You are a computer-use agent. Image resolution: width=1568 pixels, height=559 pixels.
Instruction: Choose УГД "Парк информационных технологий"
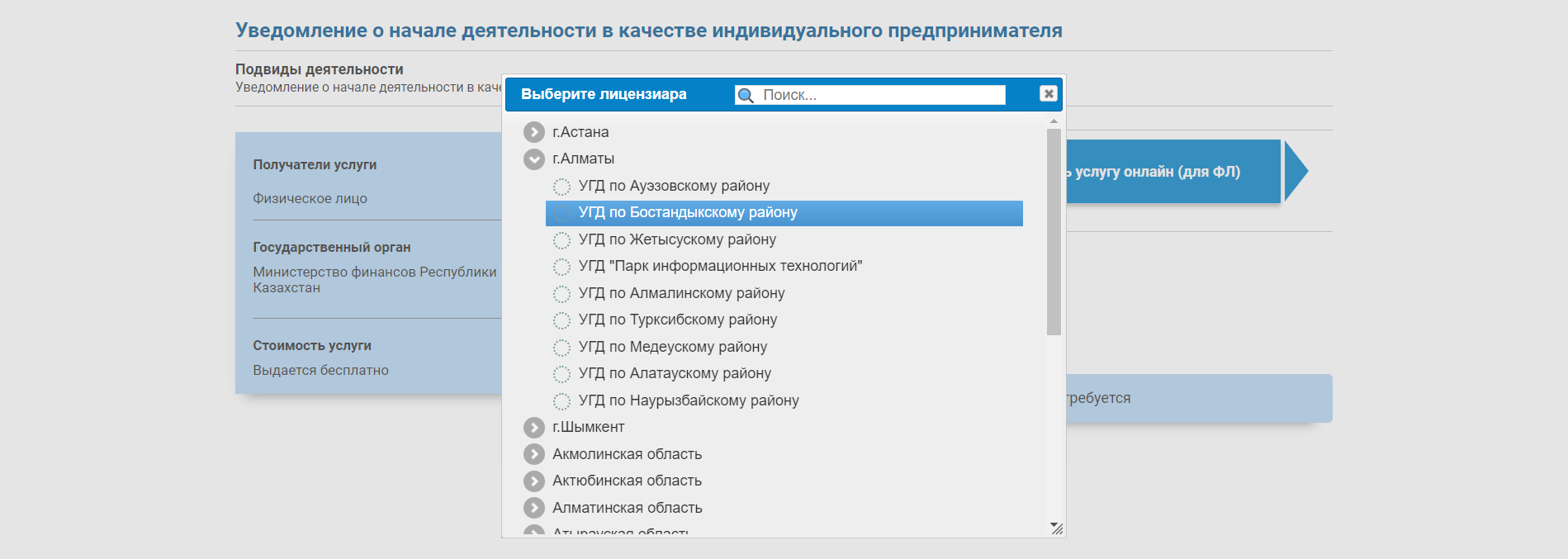coord(720,266)
